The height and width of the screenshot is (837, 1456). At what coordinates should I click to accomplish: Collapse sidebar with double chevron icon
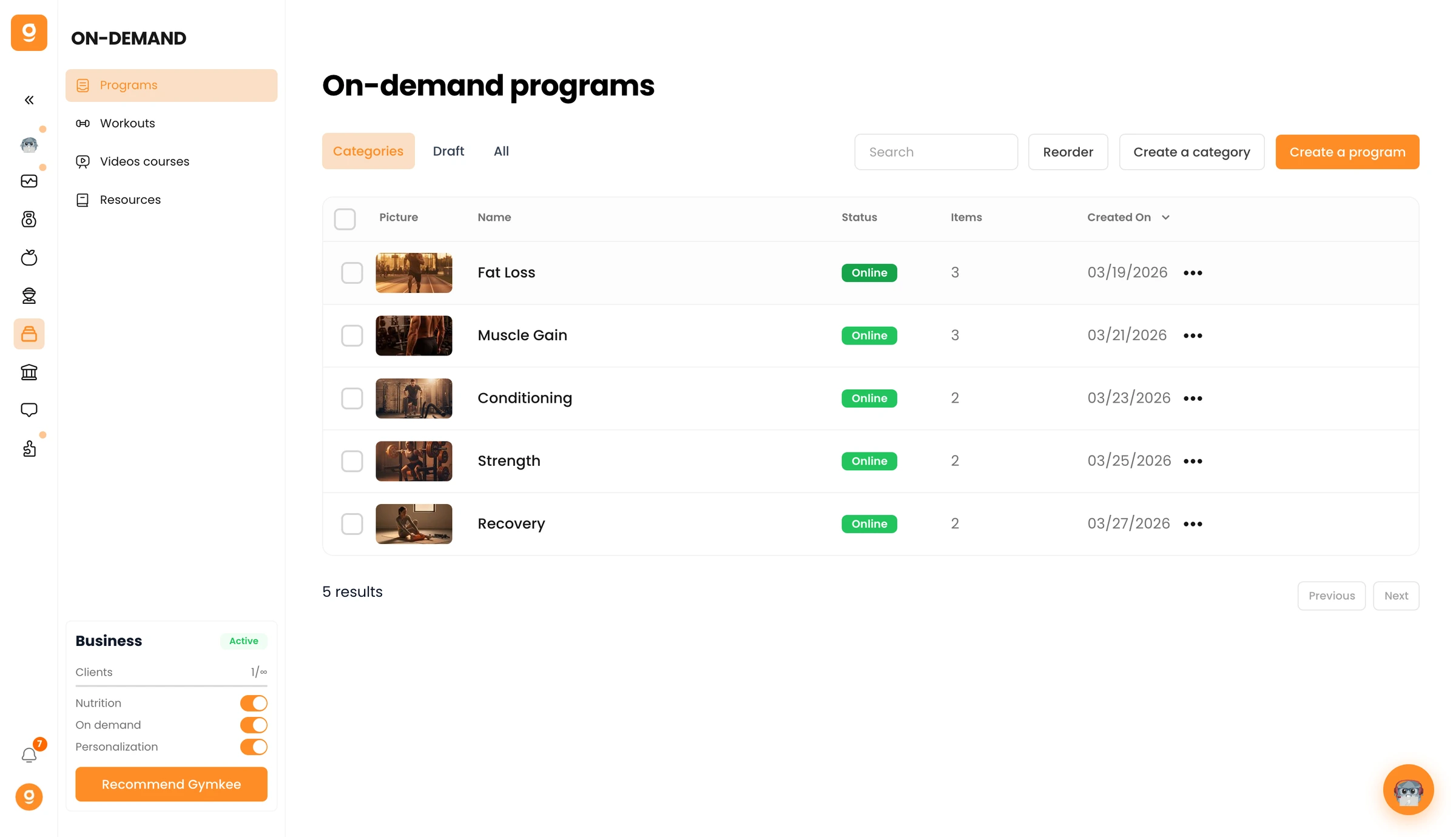pos(29,100)
